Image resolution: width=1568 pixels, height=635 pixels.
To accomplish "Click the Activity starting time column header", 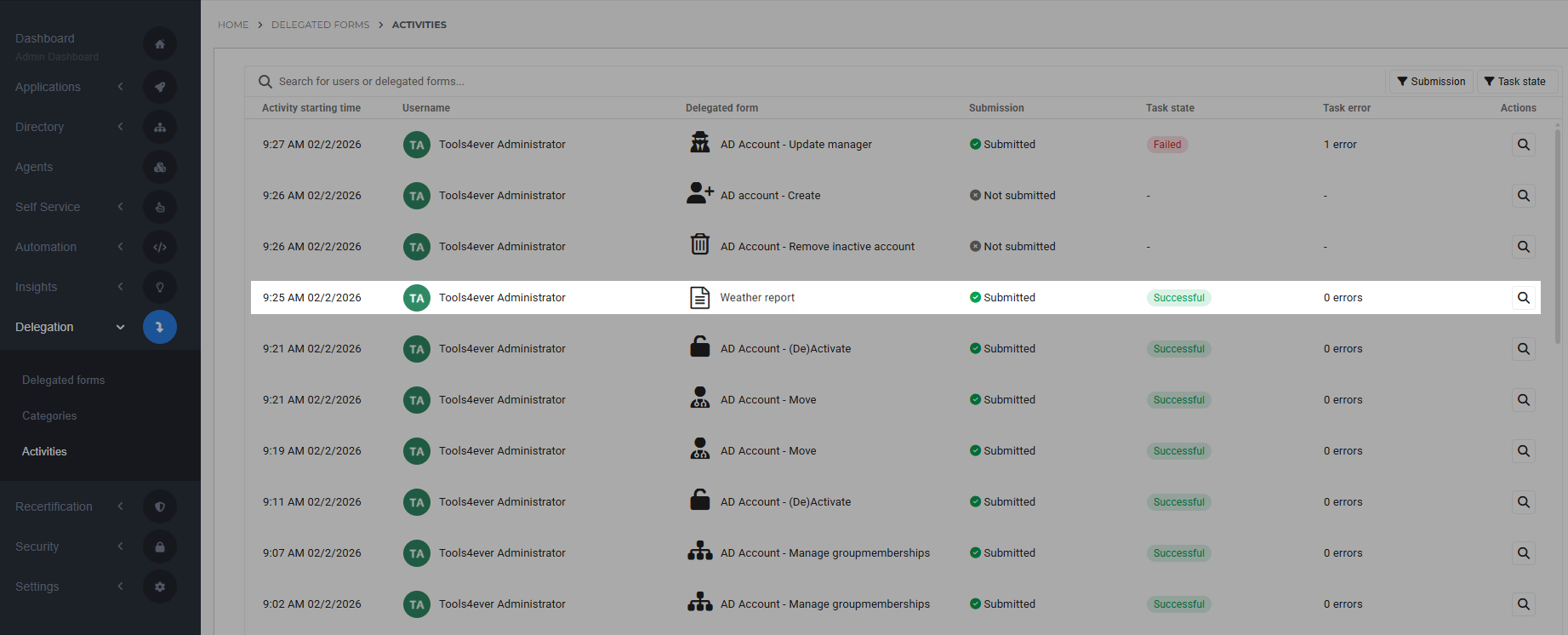I will [311, 108].
